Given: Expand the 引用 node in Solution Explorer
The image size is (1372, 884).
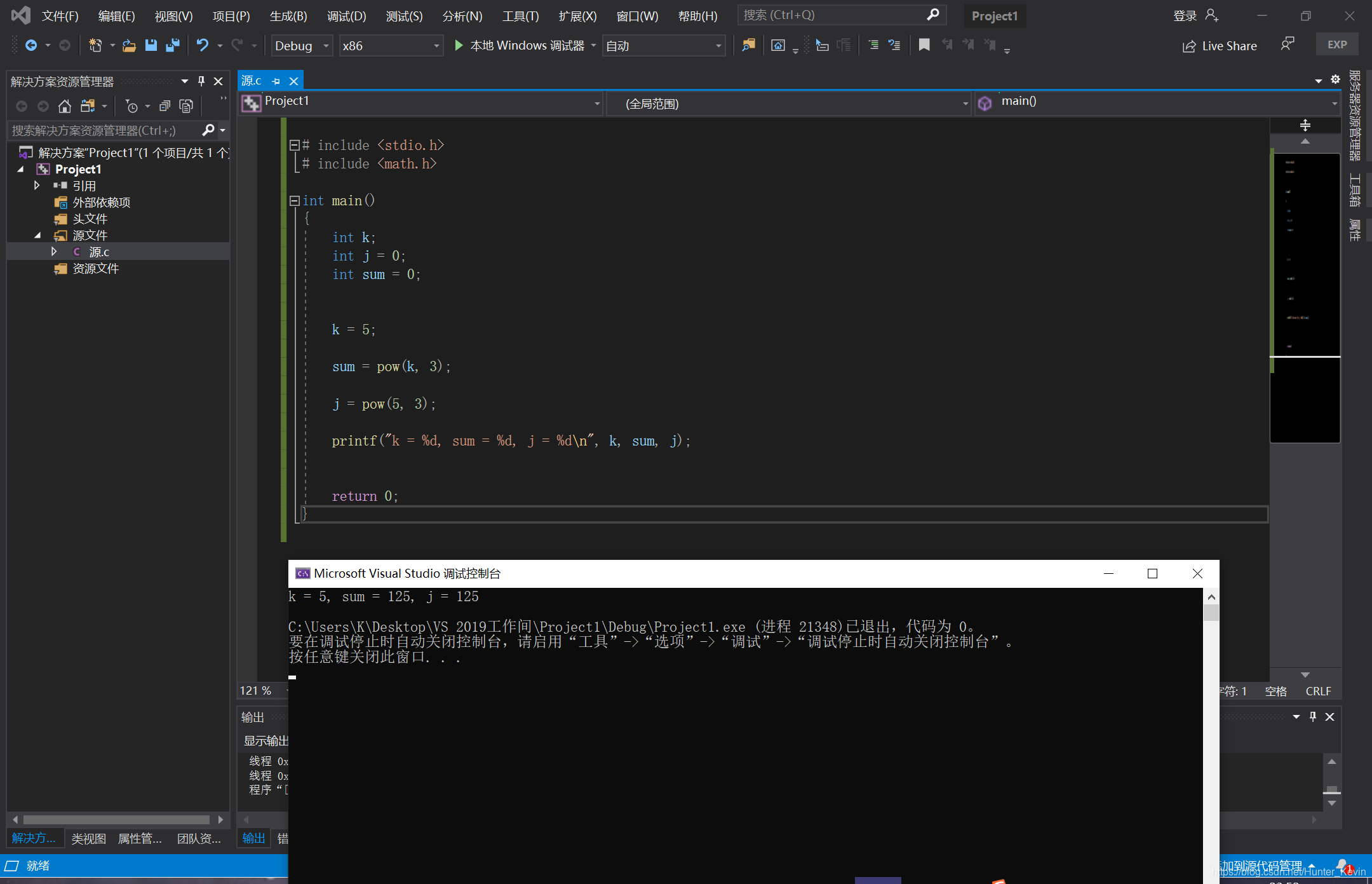Looking at the screenshot, I should point(37,186).
